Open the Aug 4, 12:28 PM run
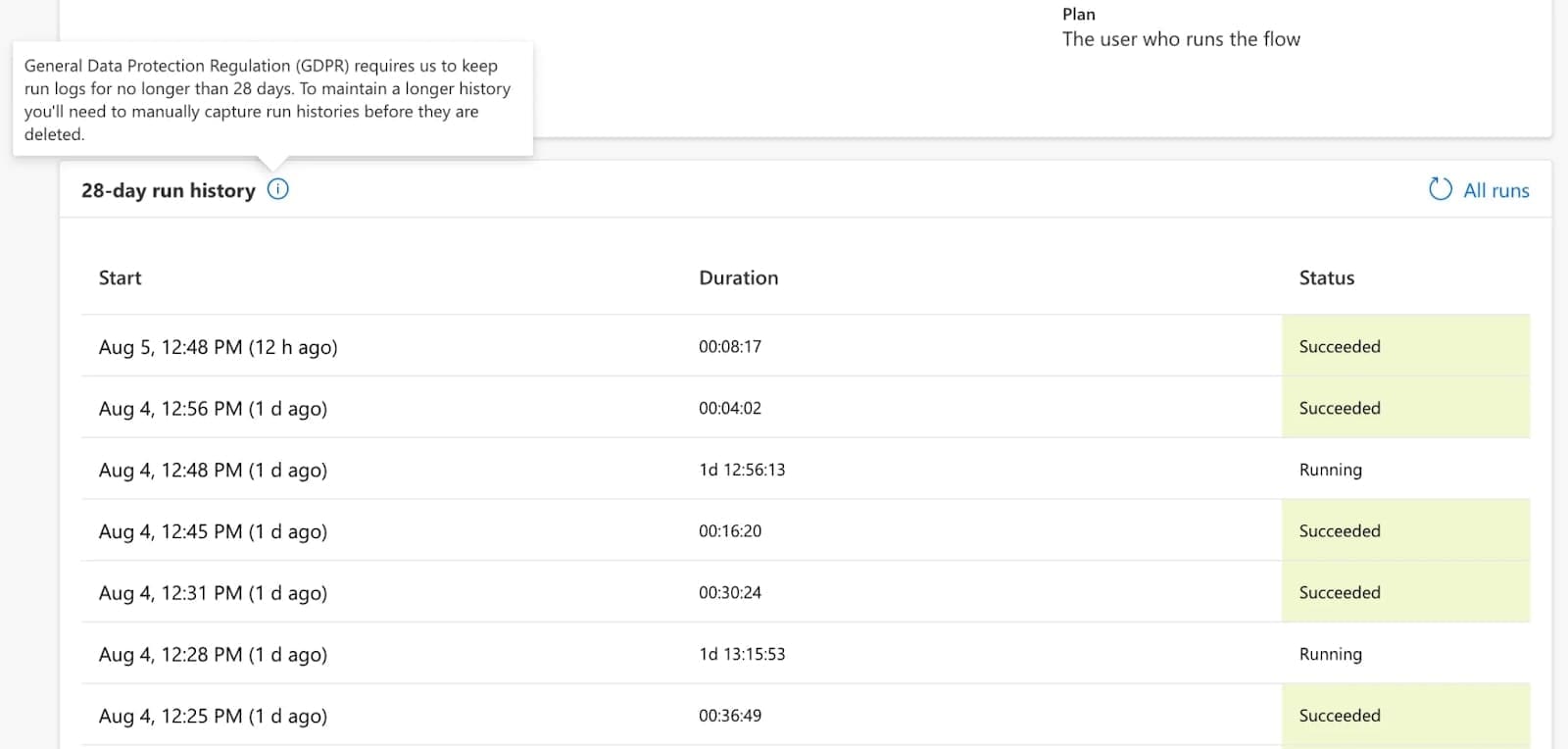1568x749 pixels. tap(213, 655)
